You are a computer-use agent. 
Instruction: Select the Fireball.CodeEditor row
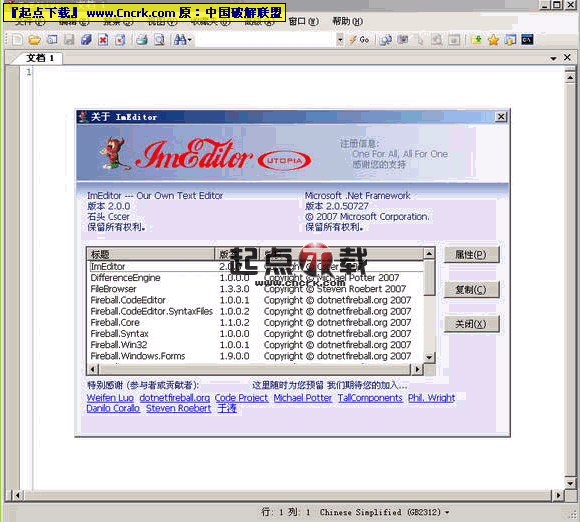click(x=256, y=300)
